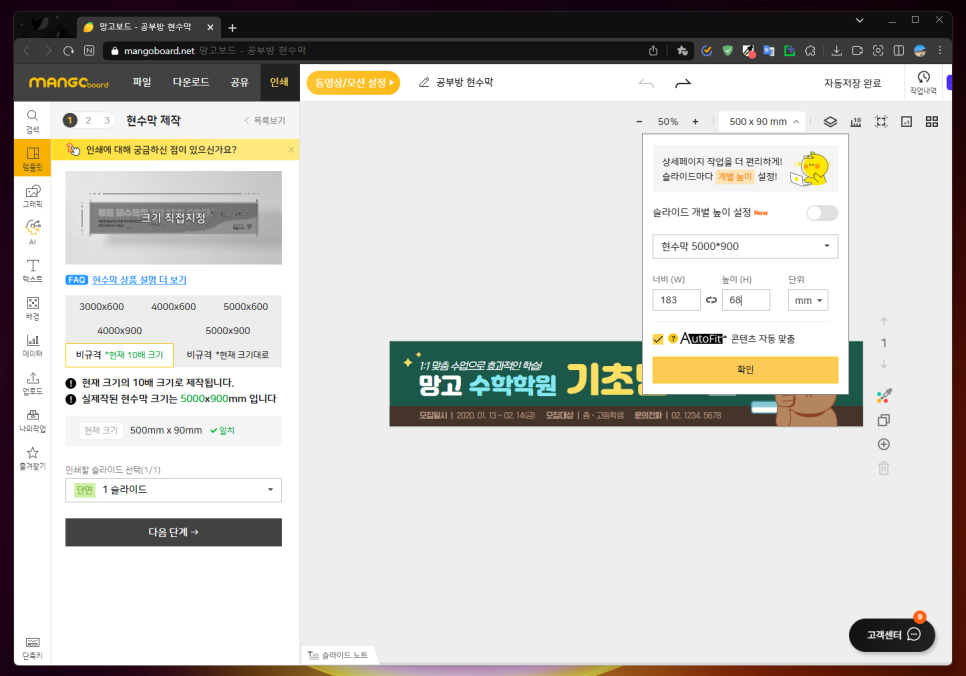Click the 다음 단계 button
Screen dimensions: 966x676
[x=173, y=532]
